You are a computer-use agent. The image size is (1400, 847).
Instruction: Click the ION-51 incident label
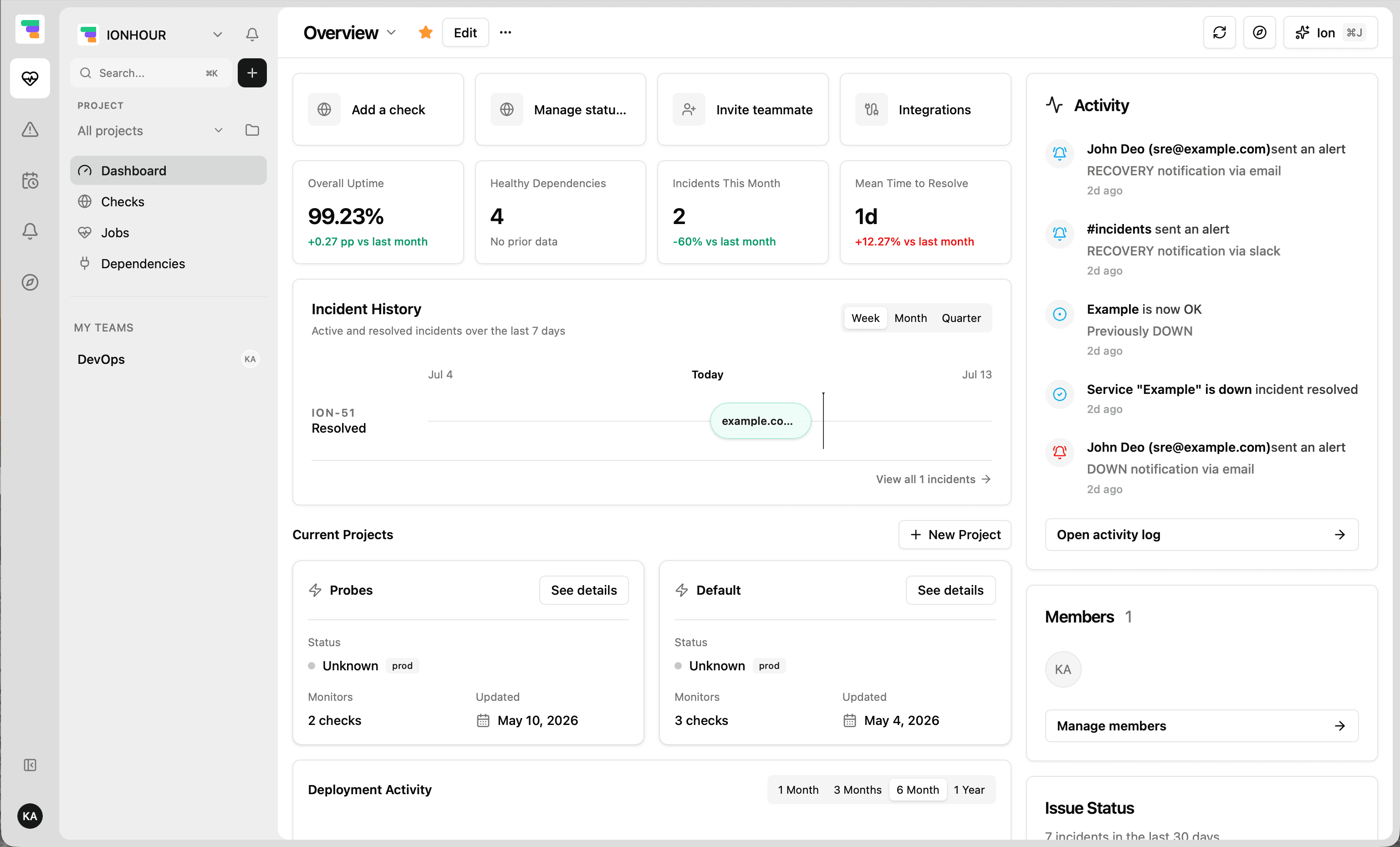(333, 413)
